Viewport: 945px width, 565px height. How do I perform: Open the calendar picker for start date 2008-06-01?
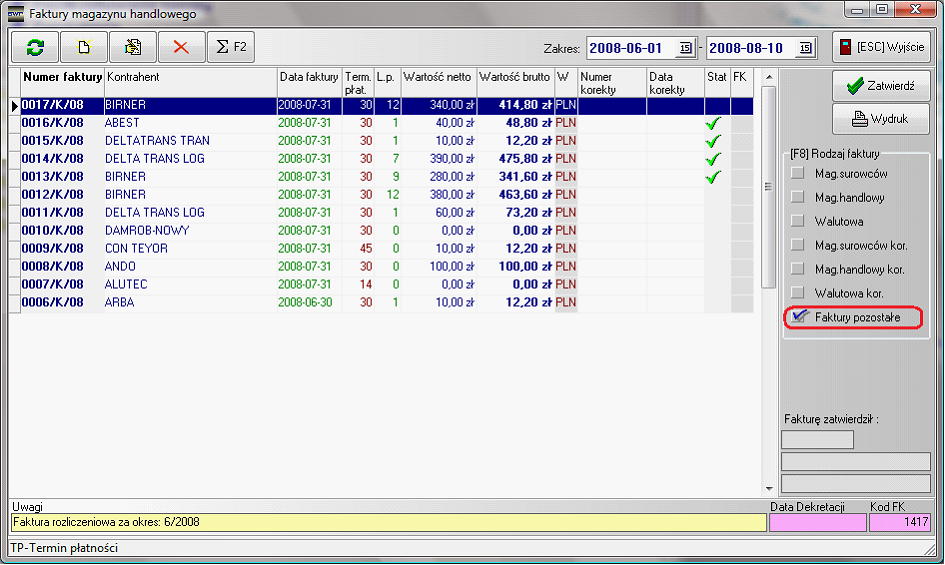[685, 47]
